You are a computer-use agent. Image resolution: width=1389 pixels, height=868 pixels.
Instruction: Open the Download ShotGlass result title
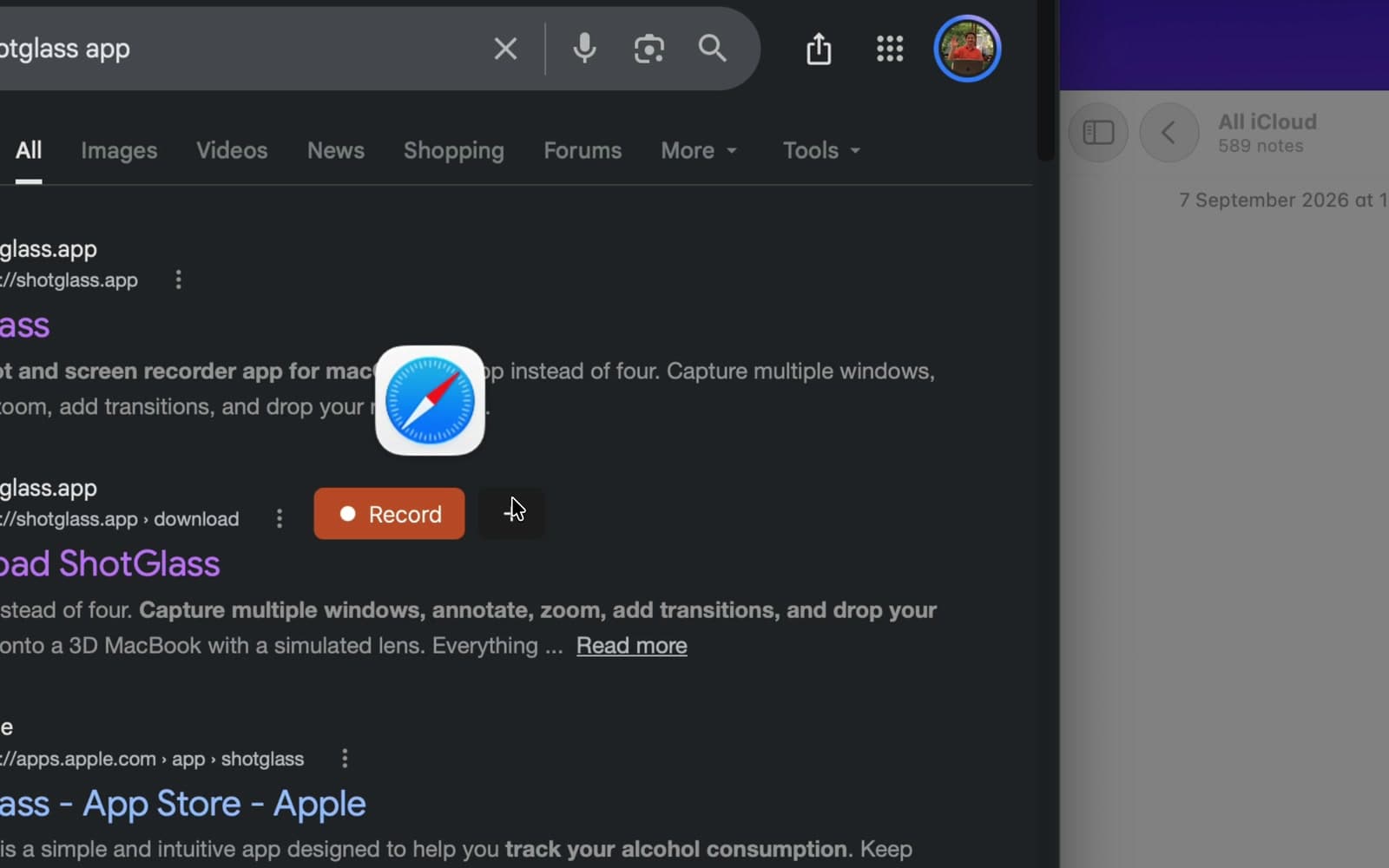[x=110, y=564]
